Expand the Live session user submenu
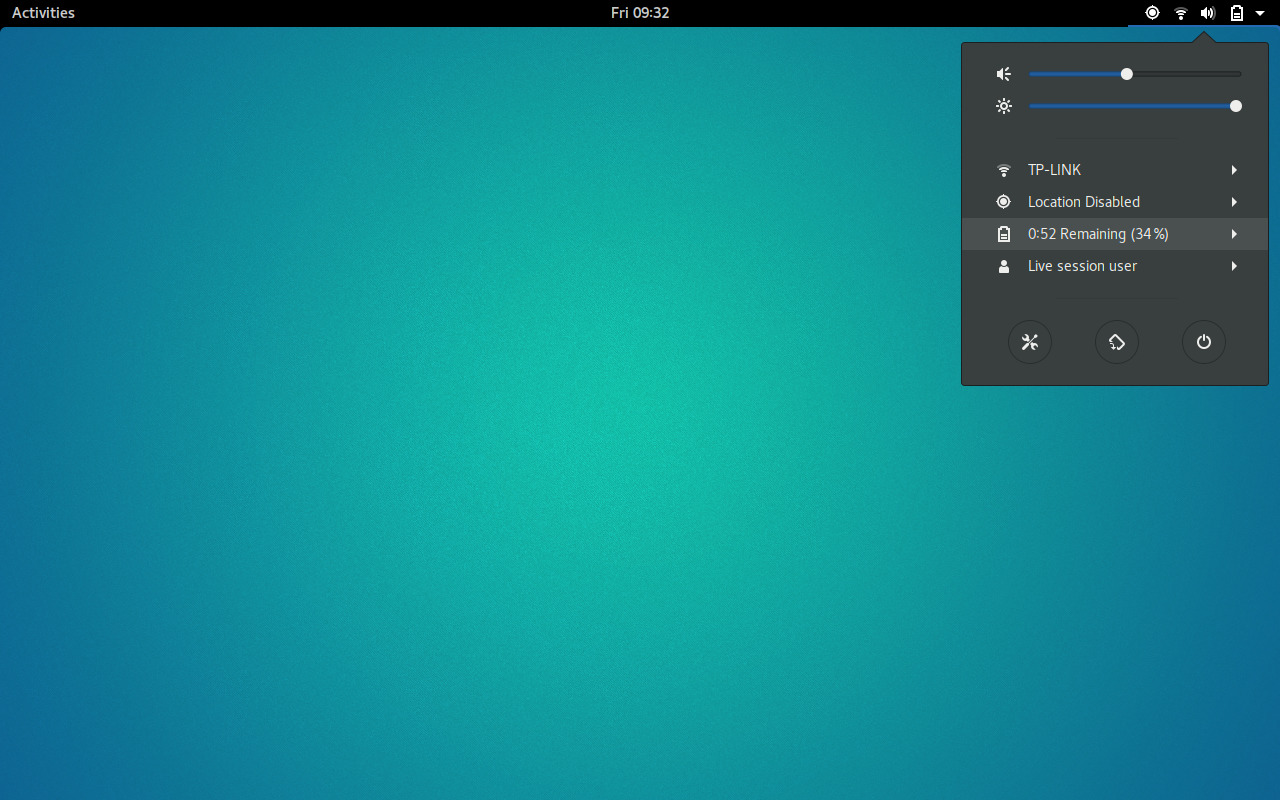 click(x=1234, y=266)
